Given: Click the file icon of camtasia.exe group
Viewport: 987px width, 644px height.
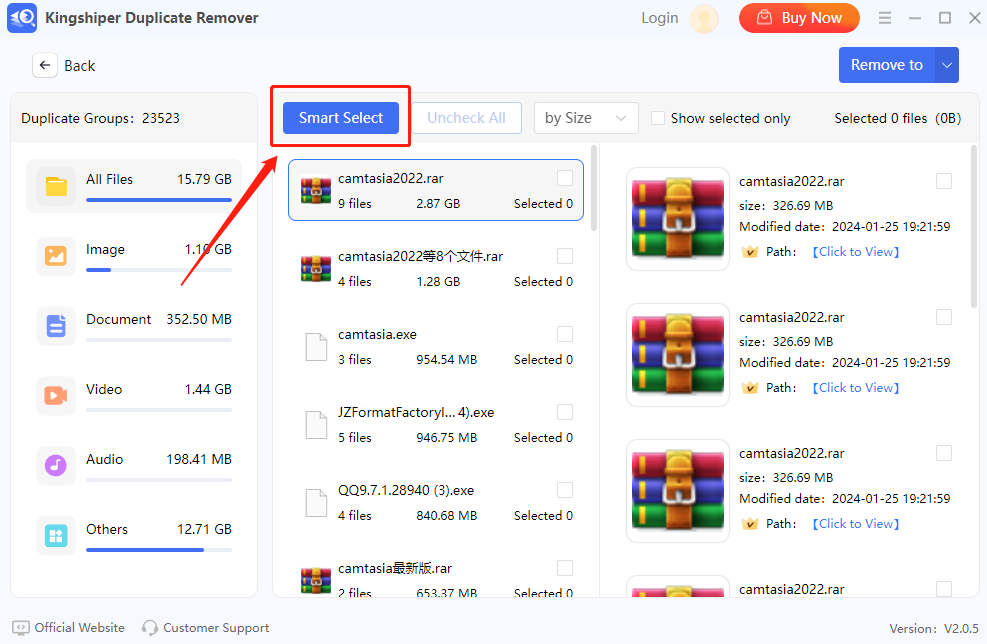Looking at the screenshot, I should [x=316, y=347].
